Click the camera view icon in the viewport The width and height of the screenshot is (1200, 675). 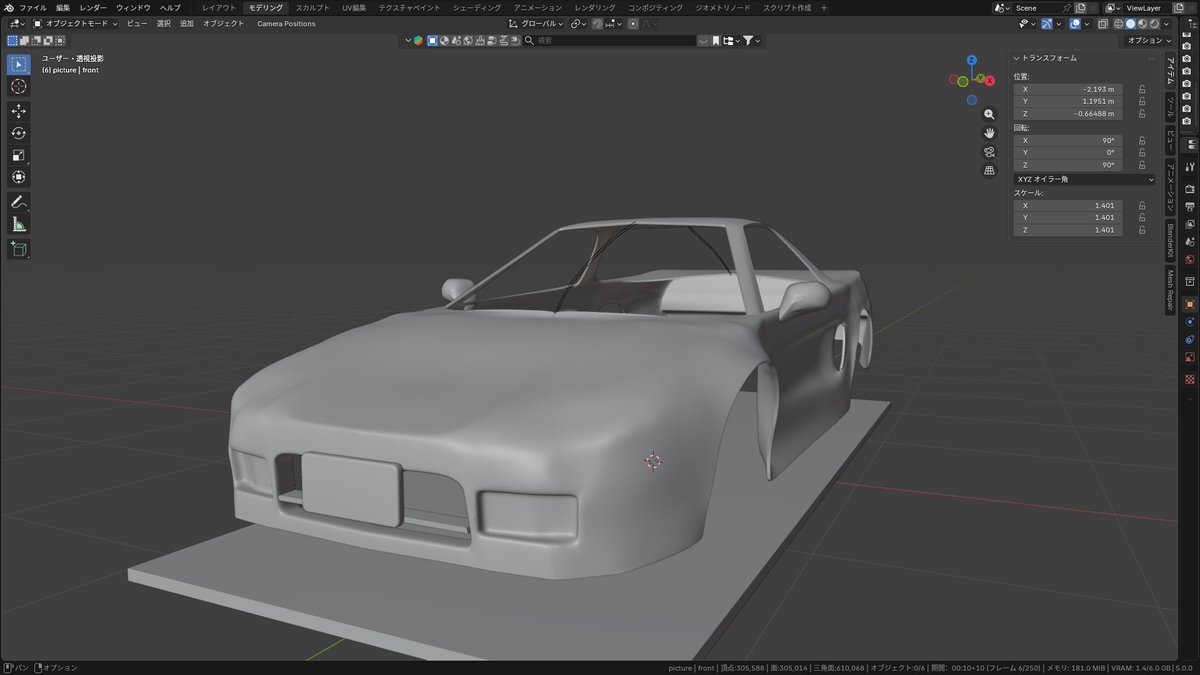(989, 152)
